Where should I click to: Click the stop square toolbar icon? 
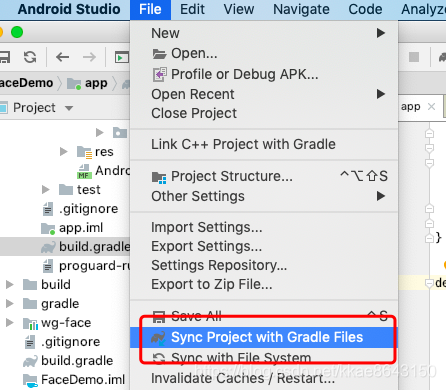click(x=414, y=57)
